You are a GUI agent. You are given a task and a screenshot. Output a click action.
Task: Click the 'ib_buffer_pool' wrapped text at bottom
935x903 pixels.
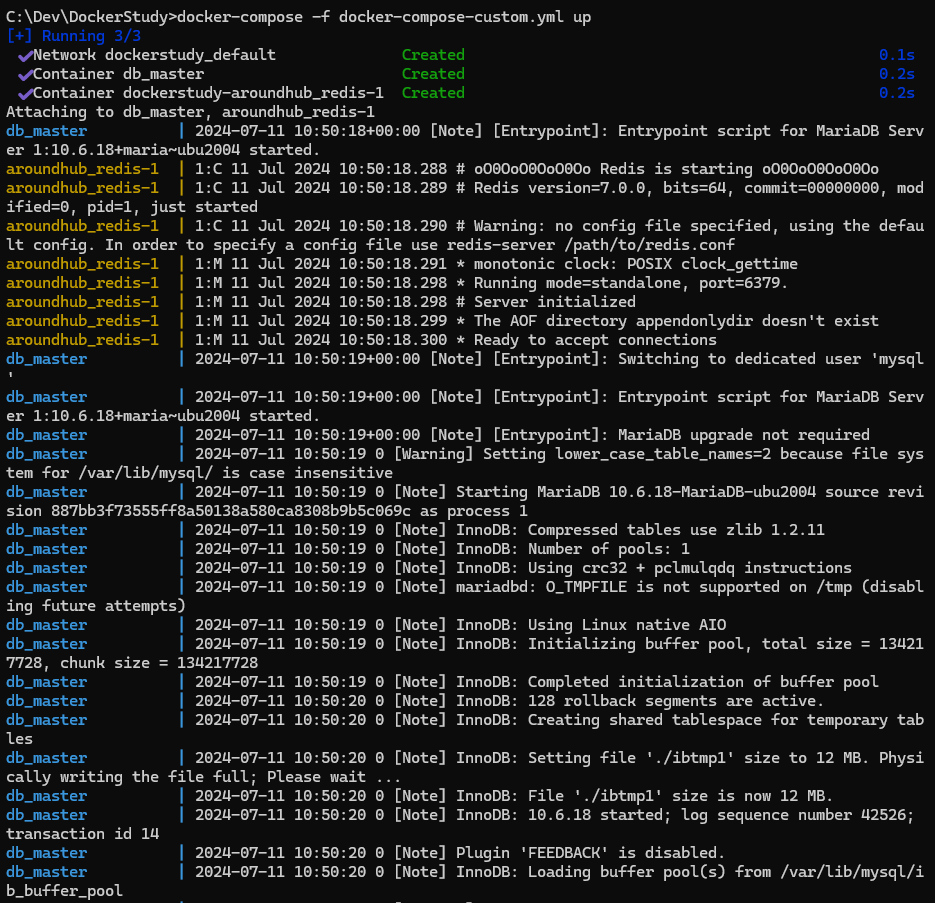[64, 891]
